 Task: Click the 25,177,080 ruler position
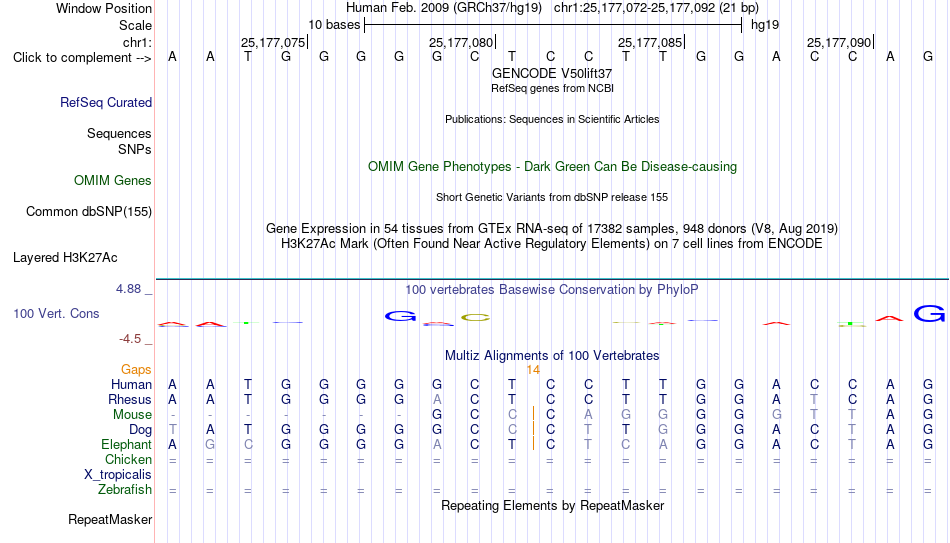461,42
